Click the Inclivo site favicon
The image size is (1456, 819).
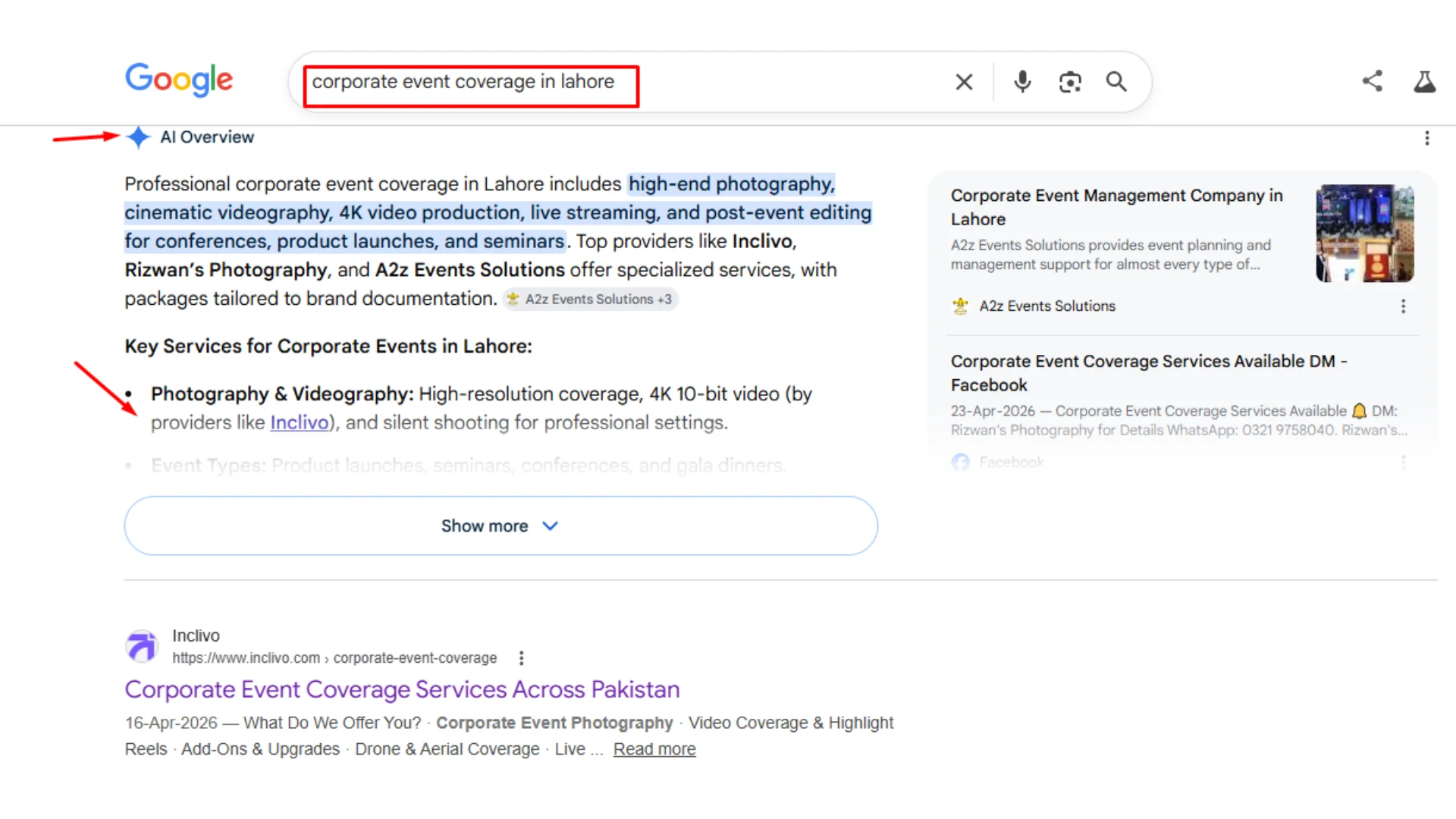point(142,646)
